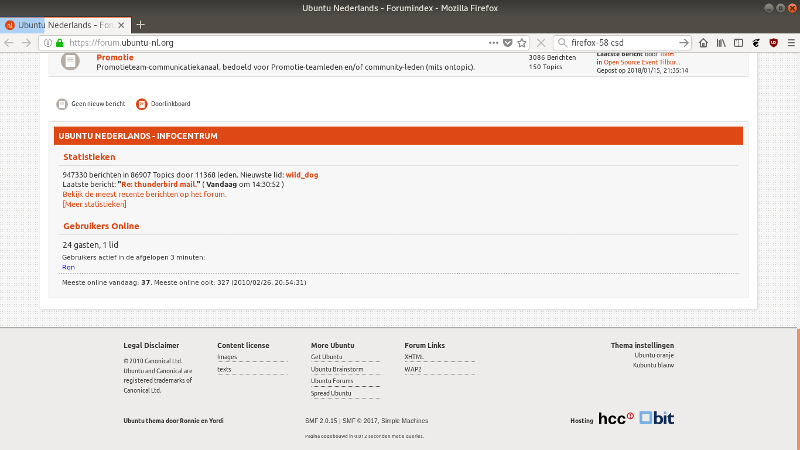Open the Library icon
800x450 pixels.
click(x=721, y=43)
